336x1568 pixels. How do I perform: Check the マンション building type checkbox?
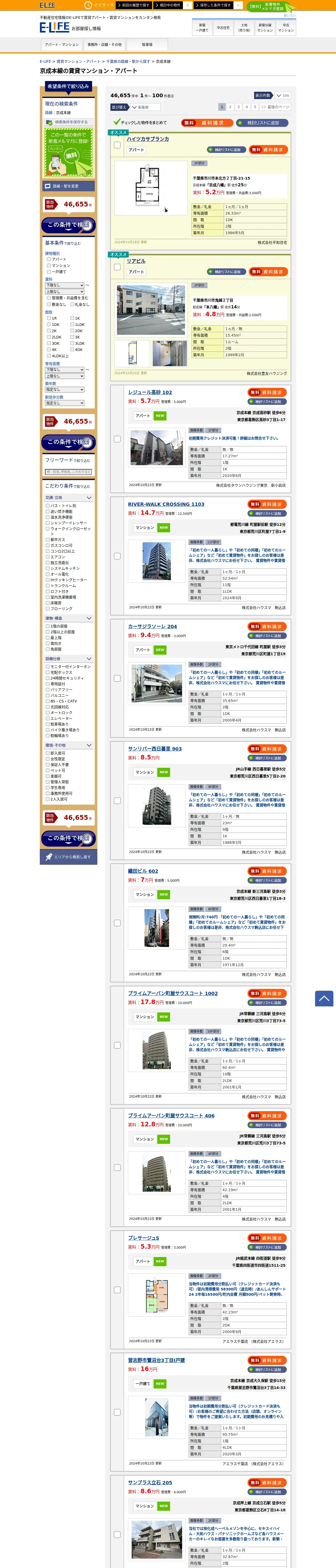(x=49, y=266)
